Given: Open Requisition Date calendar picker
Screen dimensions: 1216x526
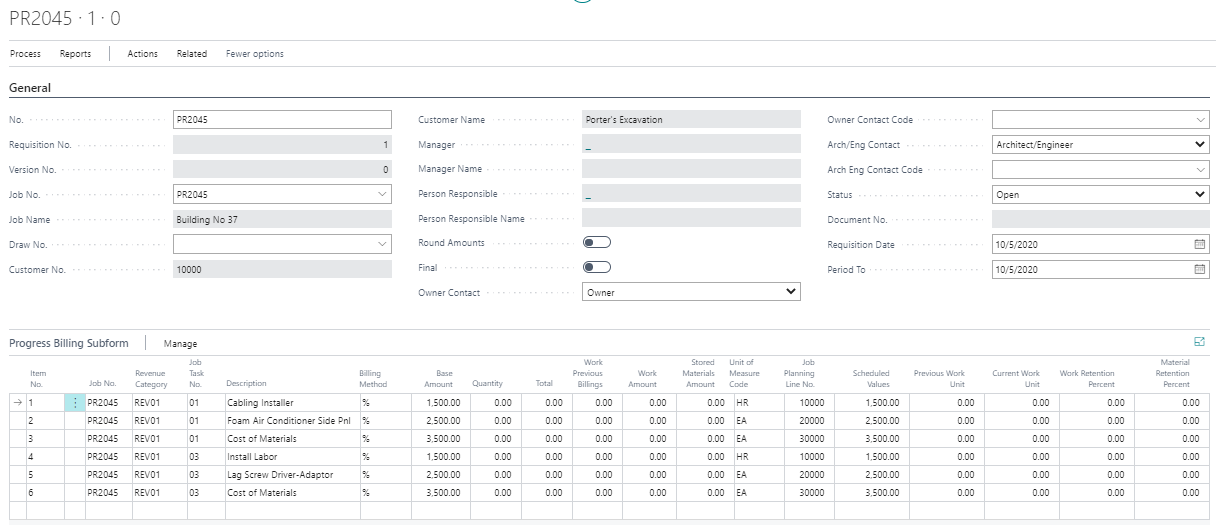Looking at the screenshot, I should 1200,244.
